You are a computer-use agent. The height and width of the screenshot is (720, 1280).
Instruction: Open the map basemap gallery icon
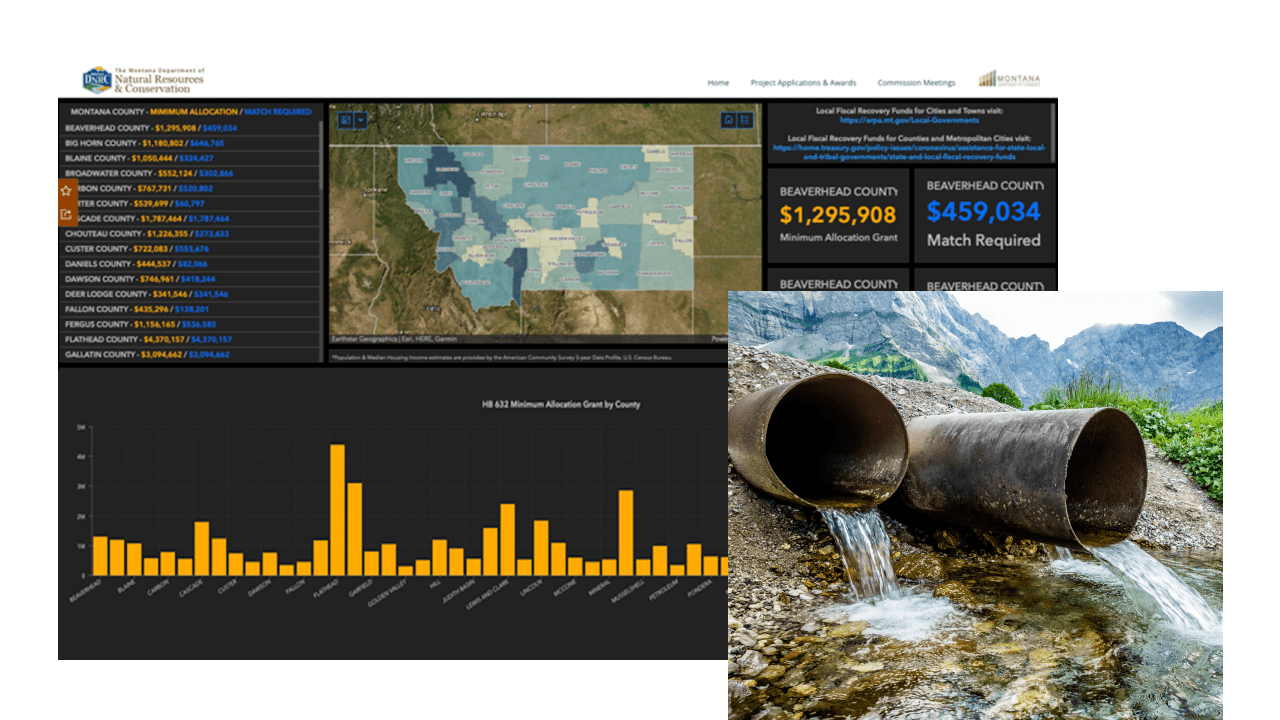[x=346, y=120]
